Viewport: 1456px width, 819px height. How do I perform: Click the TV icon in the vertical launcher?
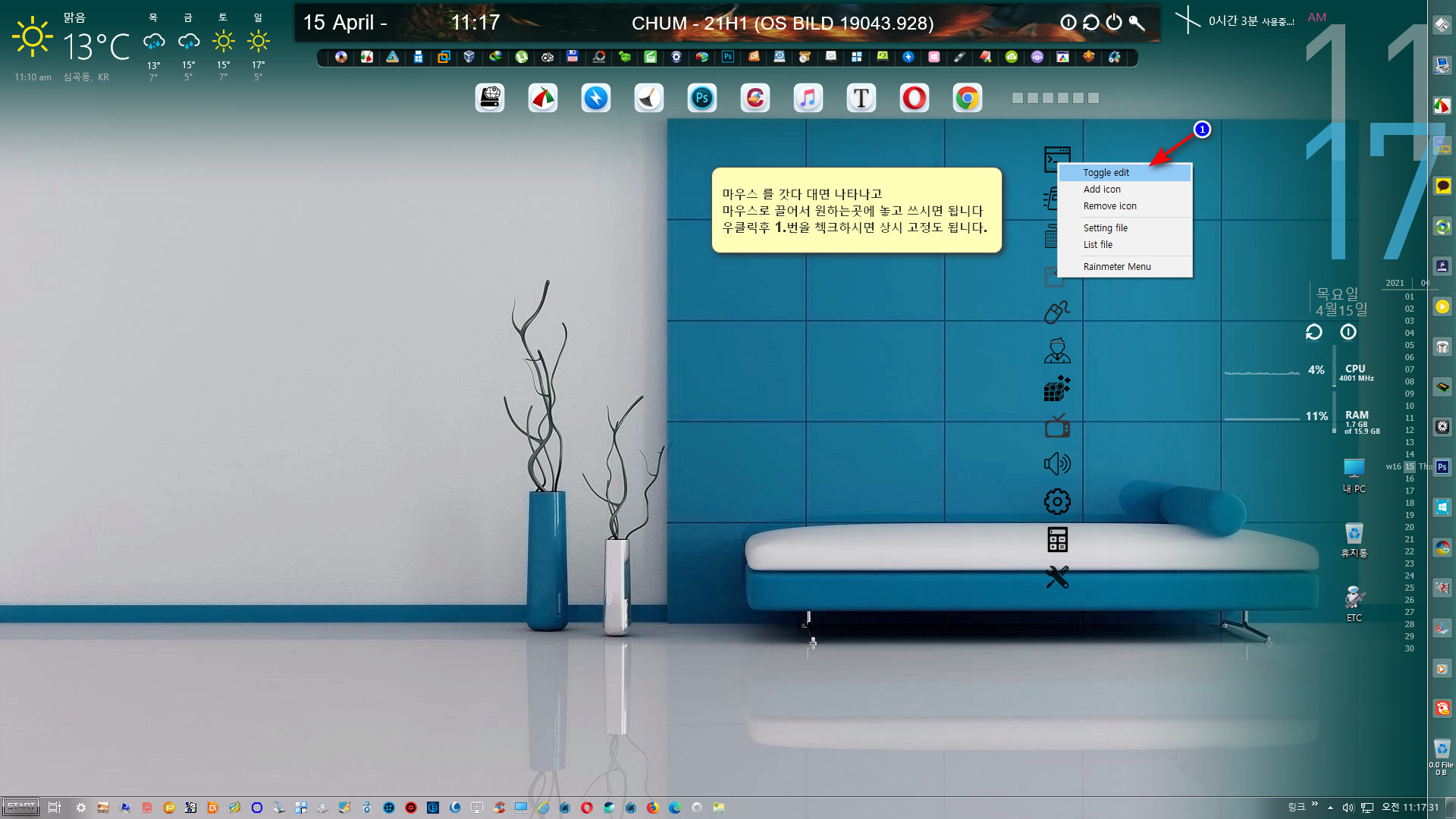click(x=1057, y=426)
